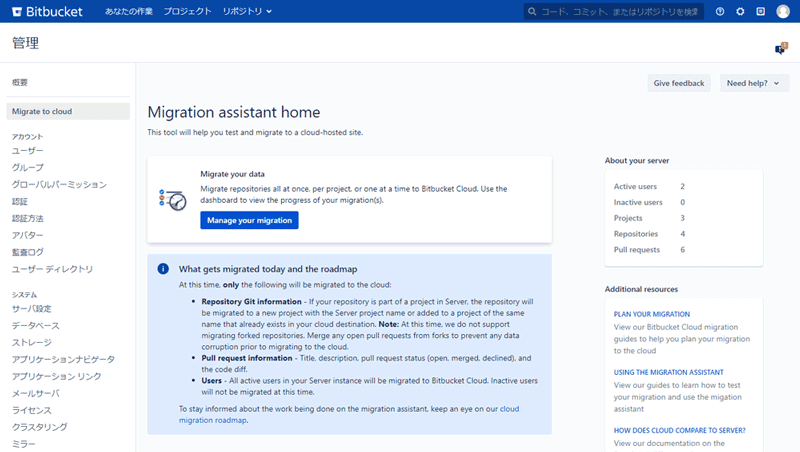Open USING THE MIGRATION ASSISTANT link
This screenshot has height=452, width=800.
point(668,372)
